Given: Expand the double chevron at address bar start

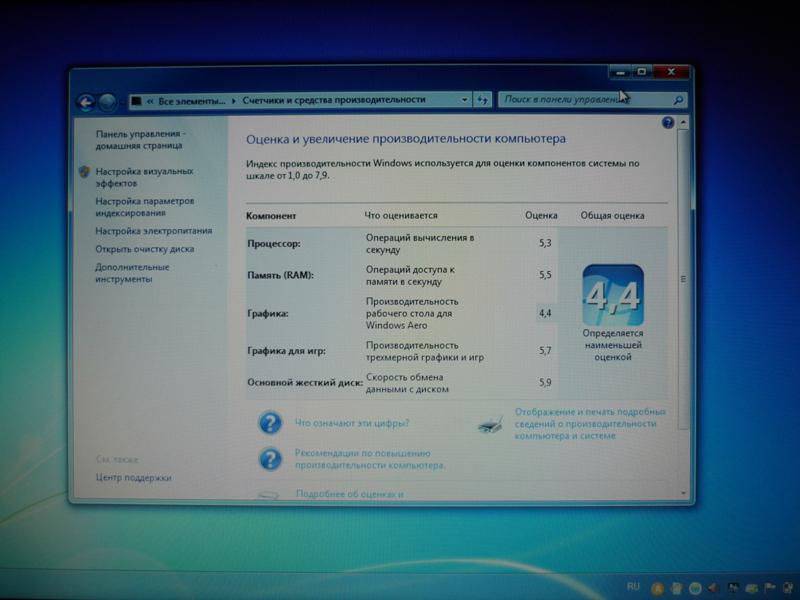Looking at the screenshot, I should (x=150, y=101).
